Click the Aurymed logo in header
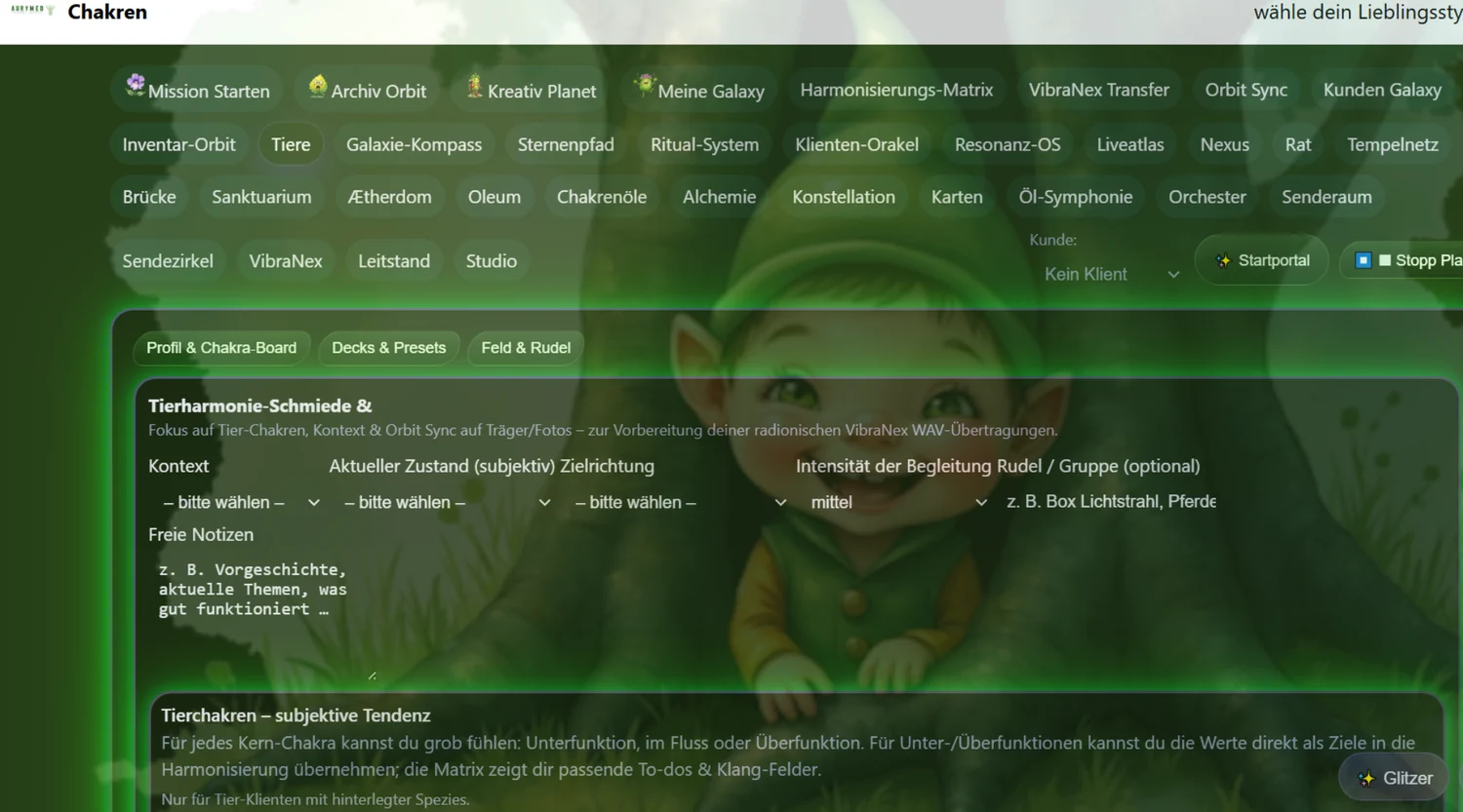Screen dimensions: 1463x812 [32, 10]
